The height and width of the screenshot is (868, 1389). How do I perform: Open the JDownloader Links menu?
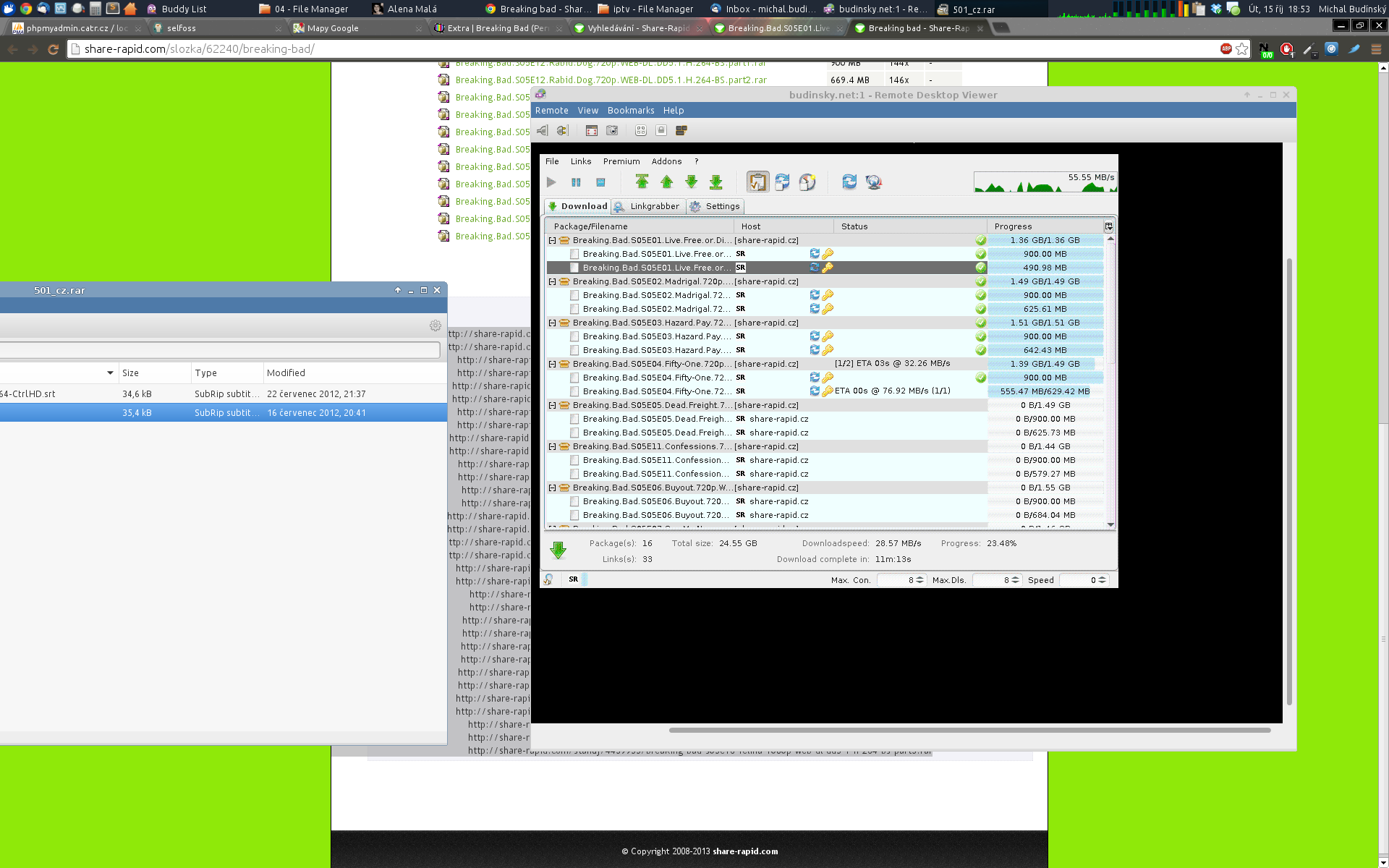(581, 161)
